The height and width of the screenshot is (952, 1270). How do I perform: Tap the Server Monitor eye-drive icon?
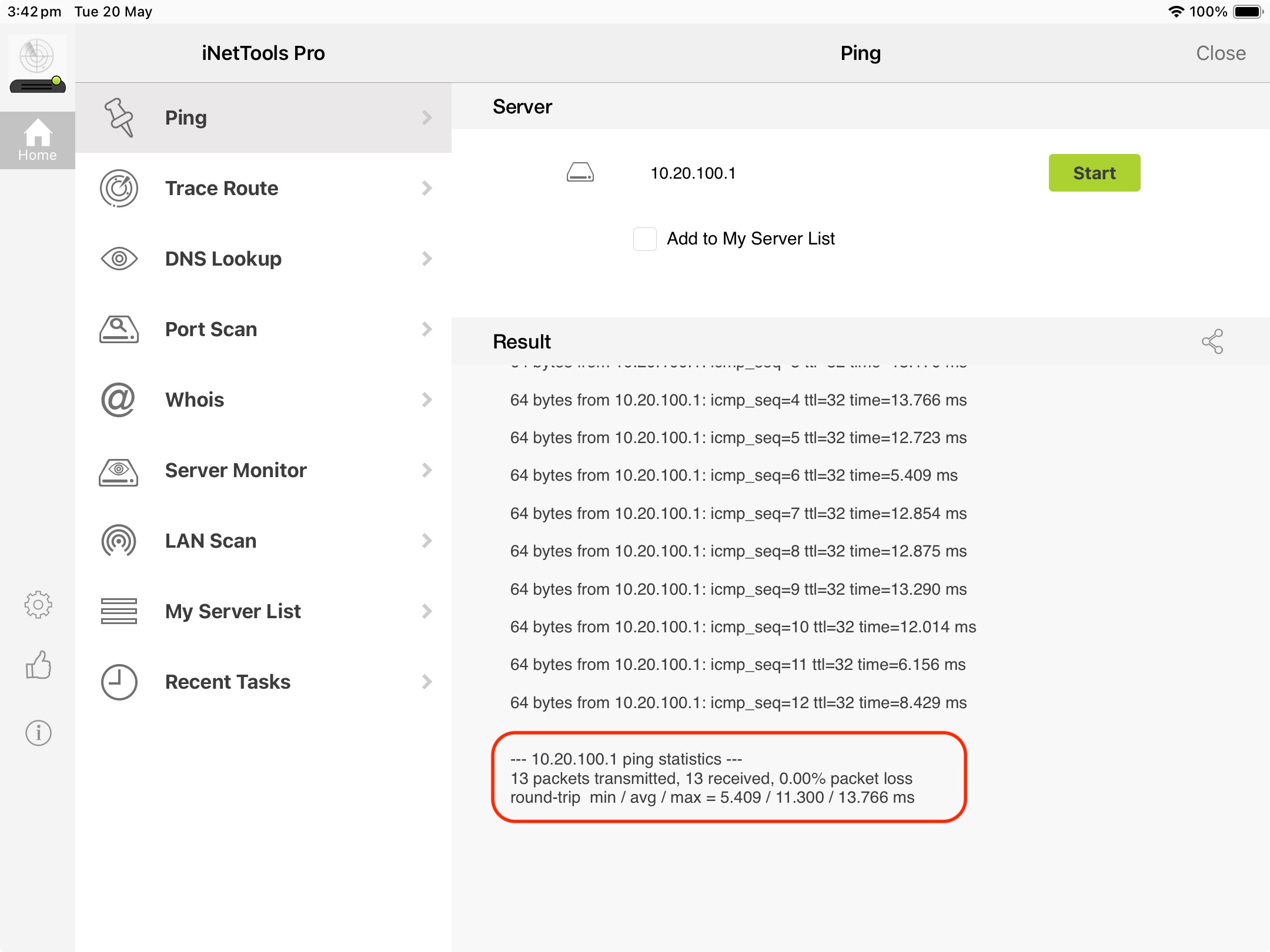point(119,472)
